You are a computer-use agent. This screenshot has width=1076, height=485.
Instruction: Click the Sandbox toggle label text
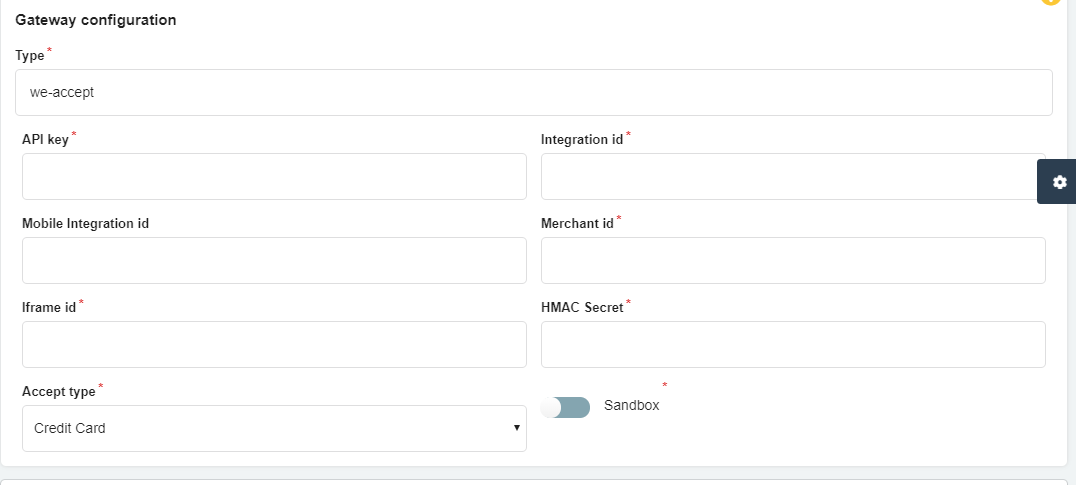[631, 405]
